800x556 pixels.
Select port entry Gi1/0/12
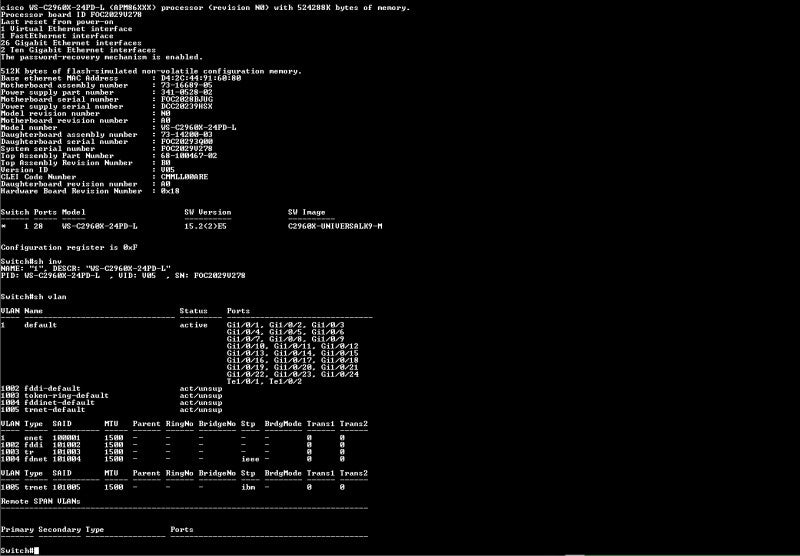pyautogui.click(x=340, y=346)
